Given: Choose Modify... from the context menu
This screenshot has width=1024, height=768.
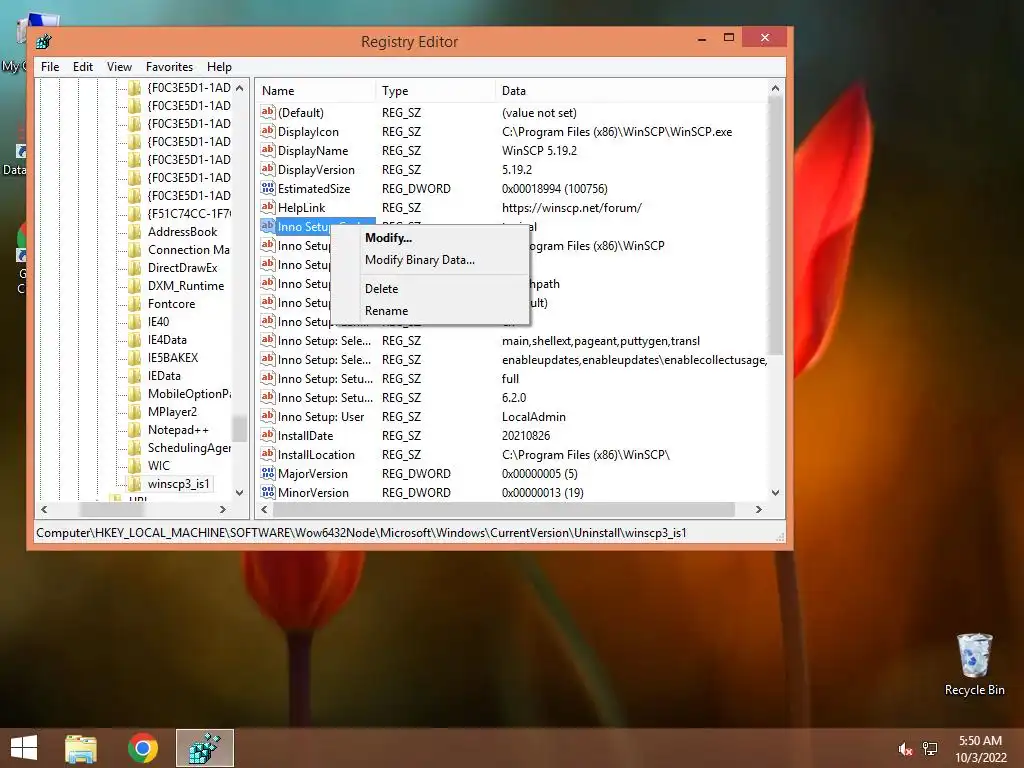Looking at the screenshot, I should (x=430, y=238).
